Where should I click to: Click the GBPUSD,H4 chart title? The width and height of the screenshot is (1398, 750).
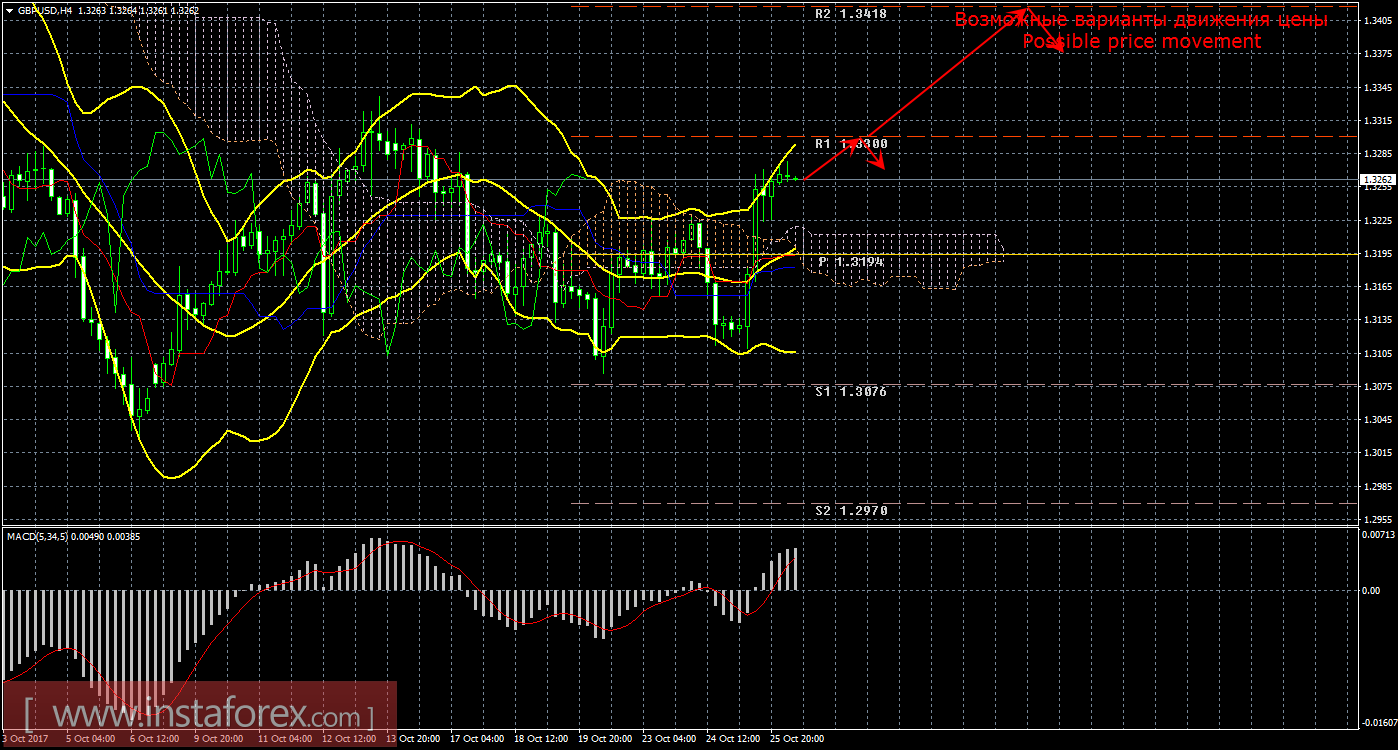[44, 10]
